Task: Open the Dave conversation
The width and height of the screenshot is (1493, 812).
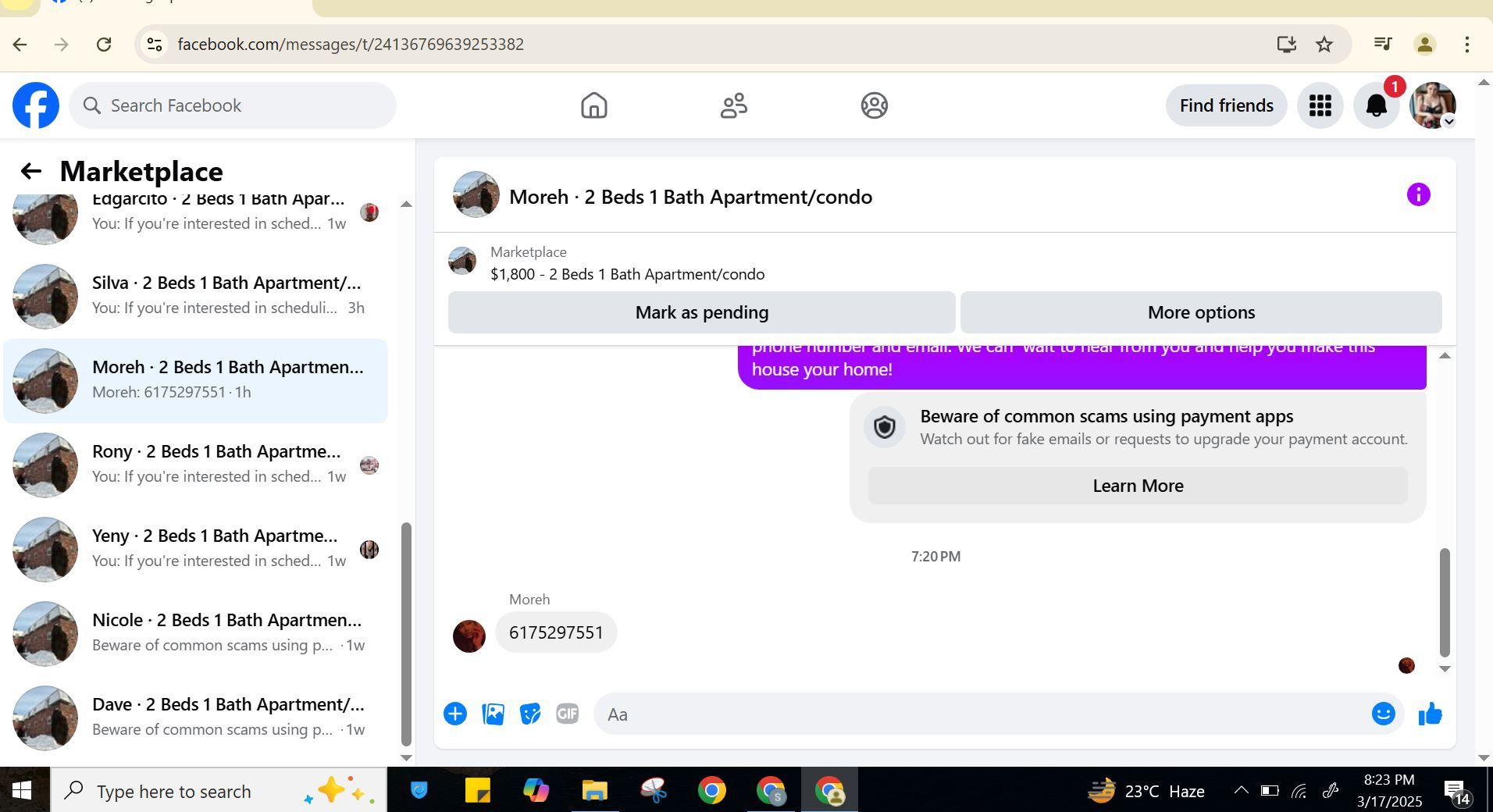Action: click(196, 718)
